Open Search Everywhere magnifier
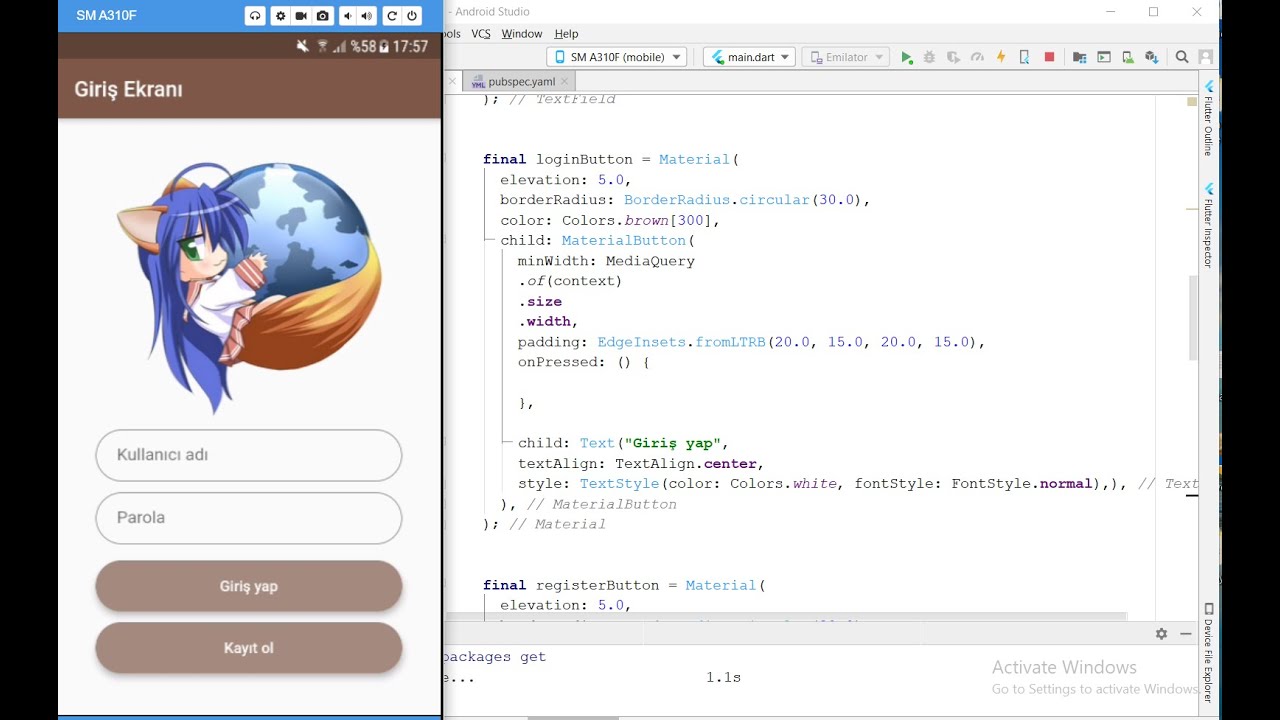The height and width of the screenshot is (720, 1280). click(x=1182, y=58)
